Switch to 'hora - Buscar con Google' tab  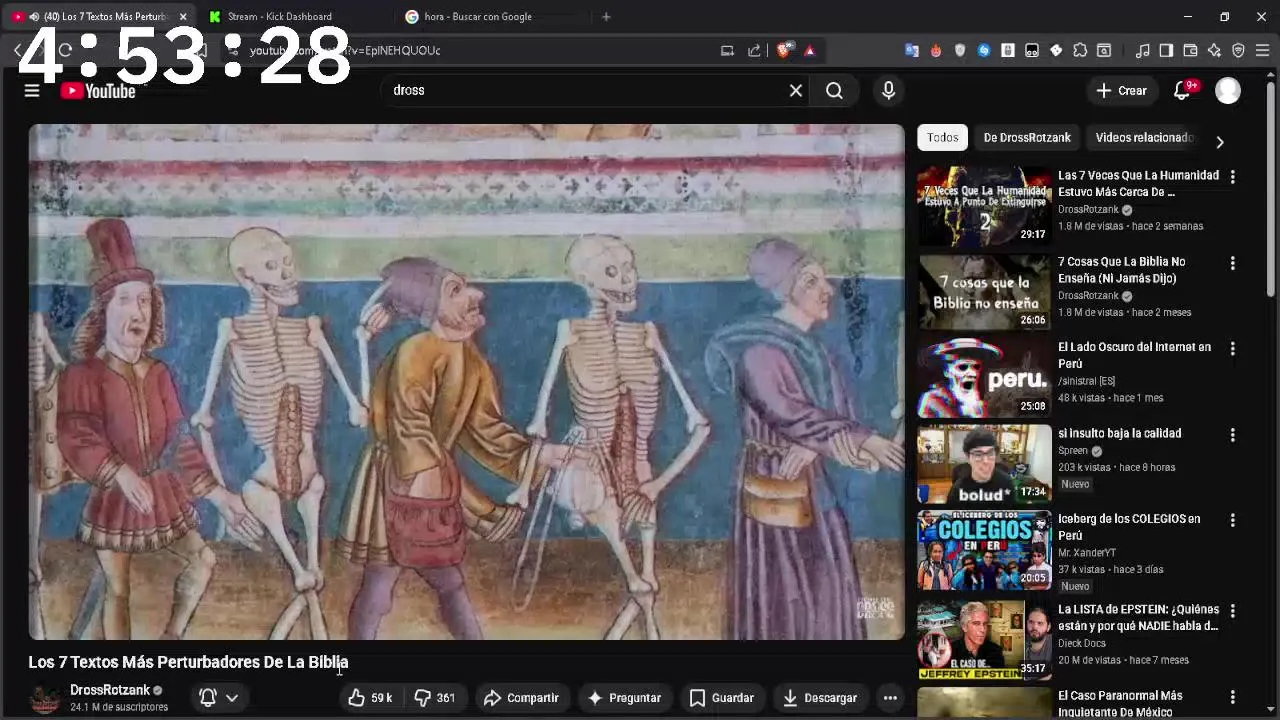click(490, 17)
